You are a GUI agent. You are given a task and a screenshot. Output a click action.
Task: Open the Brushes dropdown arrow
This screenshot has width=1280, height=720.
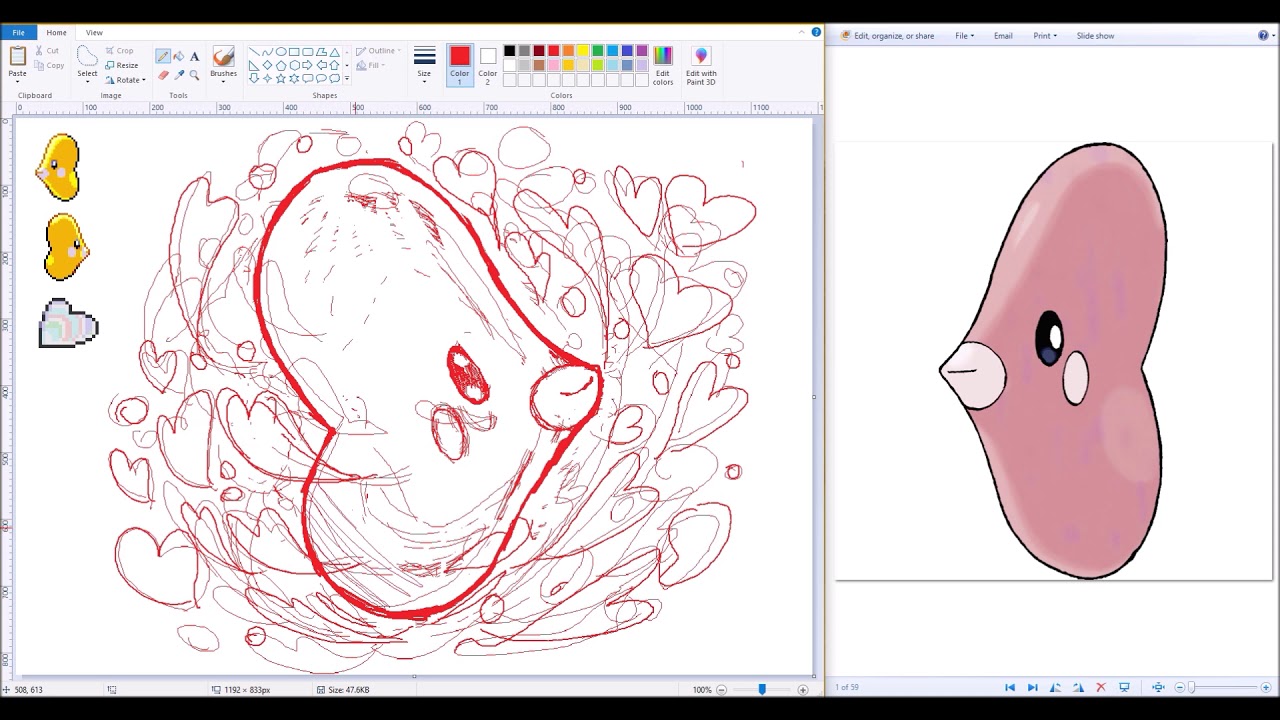pyautogui.click(x=223, y=81)
